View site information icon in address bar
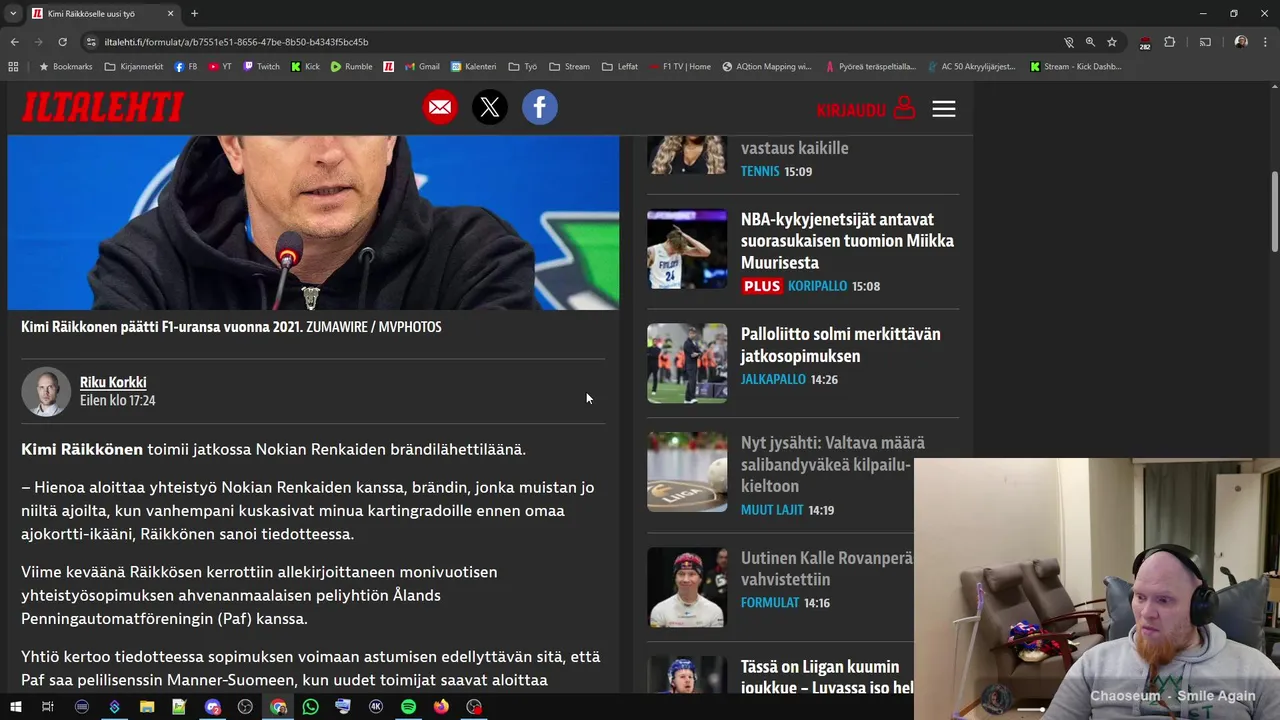This screenshot has height=720, width=1280. tap(91, 42)
